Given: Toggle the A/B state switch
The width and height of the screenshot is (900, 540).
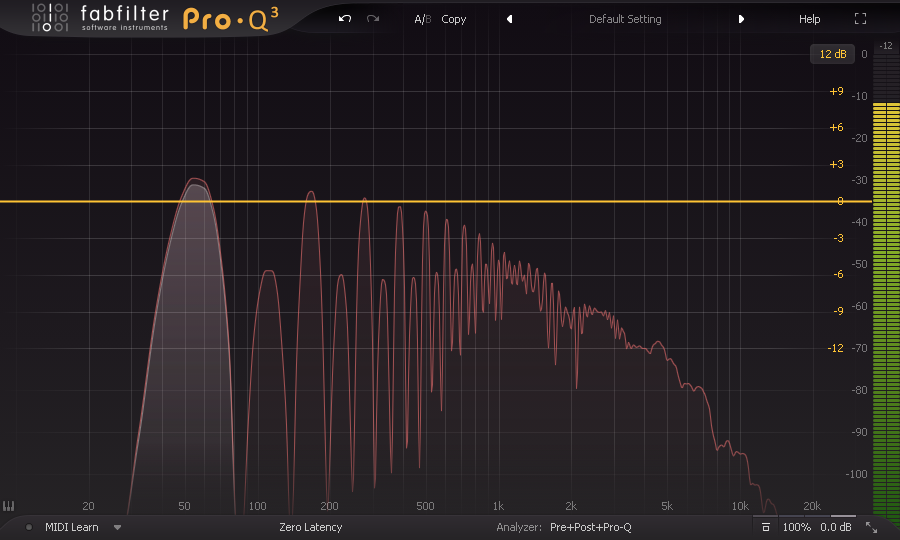Looking at the screenshot, I should coord(422,19).
